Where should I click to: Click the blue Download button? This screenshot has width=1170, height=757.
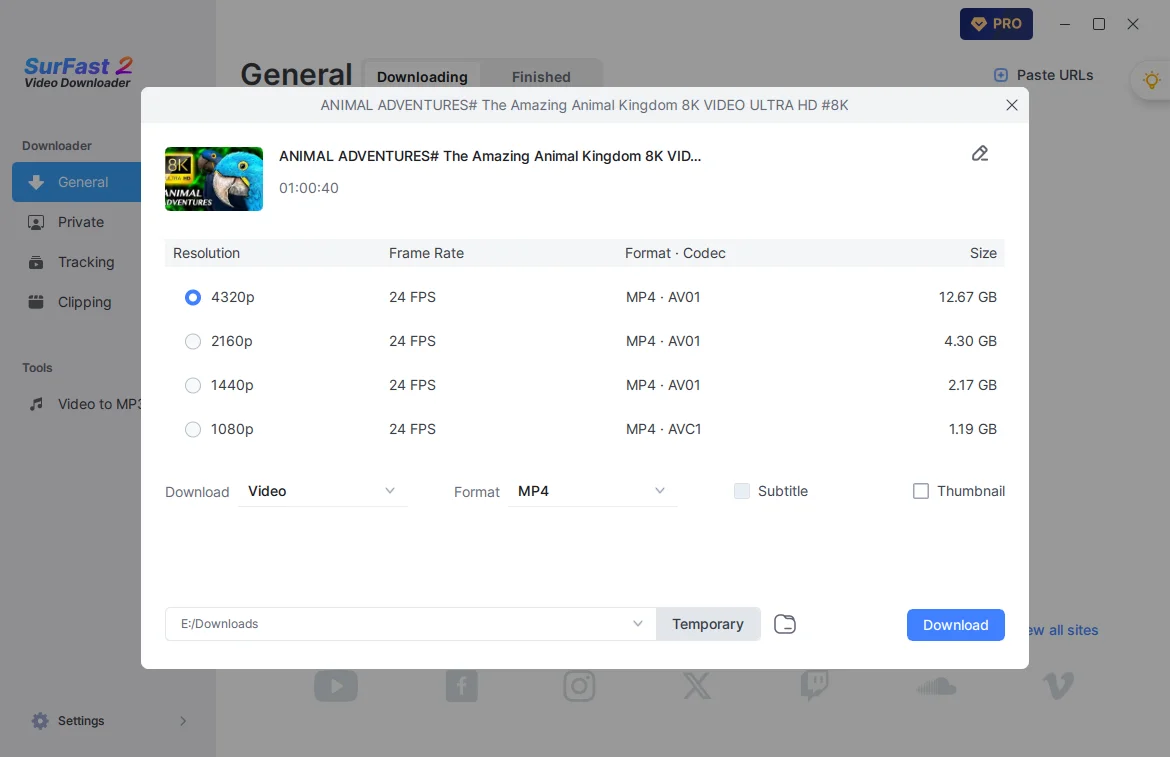point(955,624)
